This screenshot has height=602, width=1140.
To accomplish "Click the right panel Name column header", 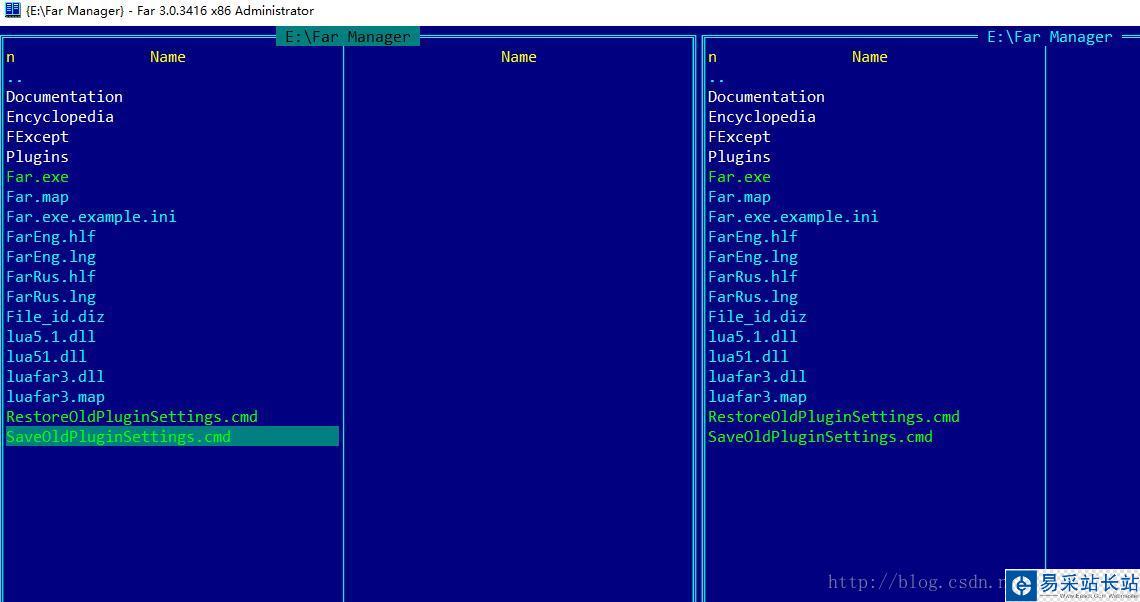I will click(870, 57).
